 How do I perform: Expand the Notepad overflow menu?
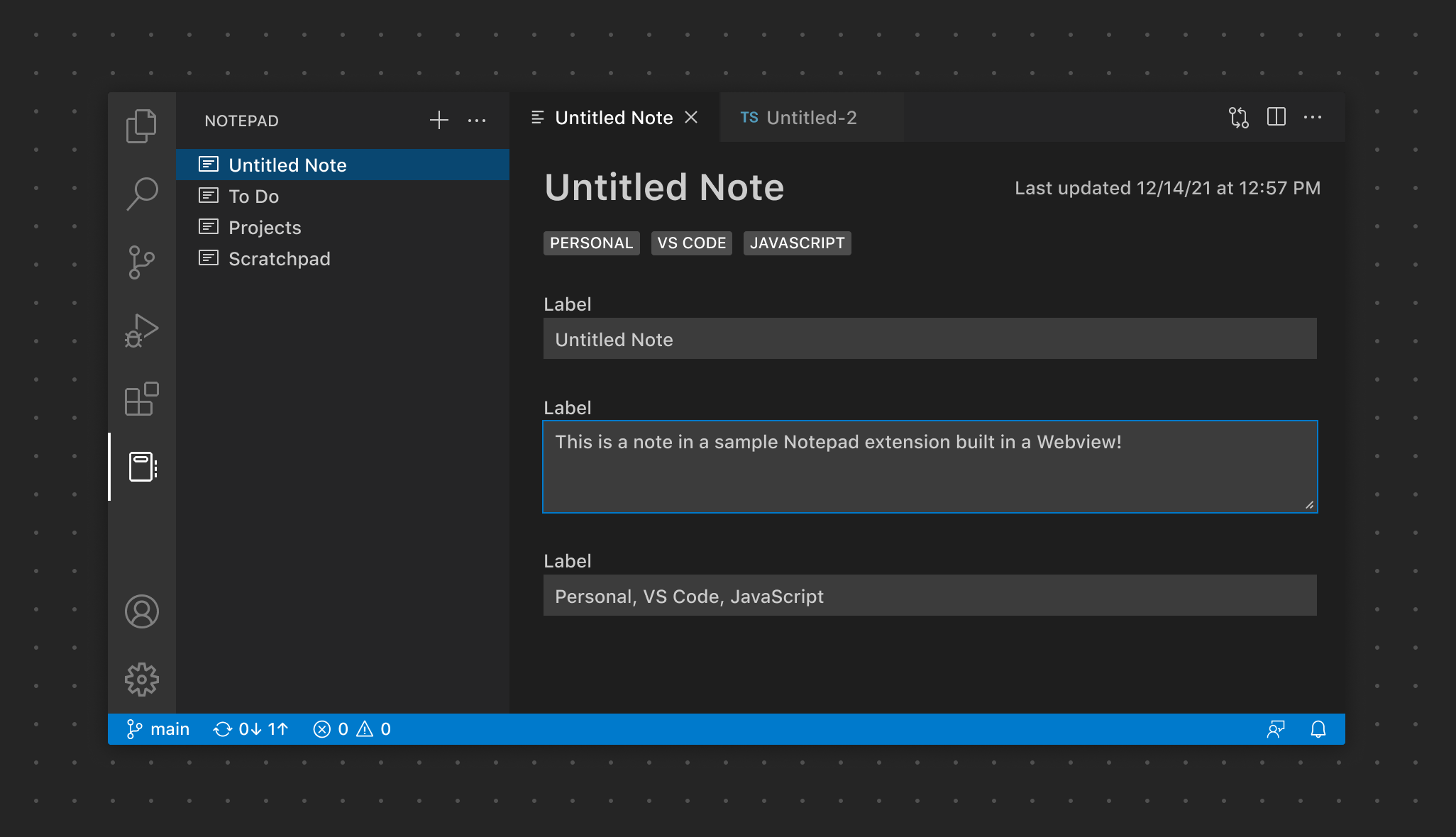tap(477, 120)
